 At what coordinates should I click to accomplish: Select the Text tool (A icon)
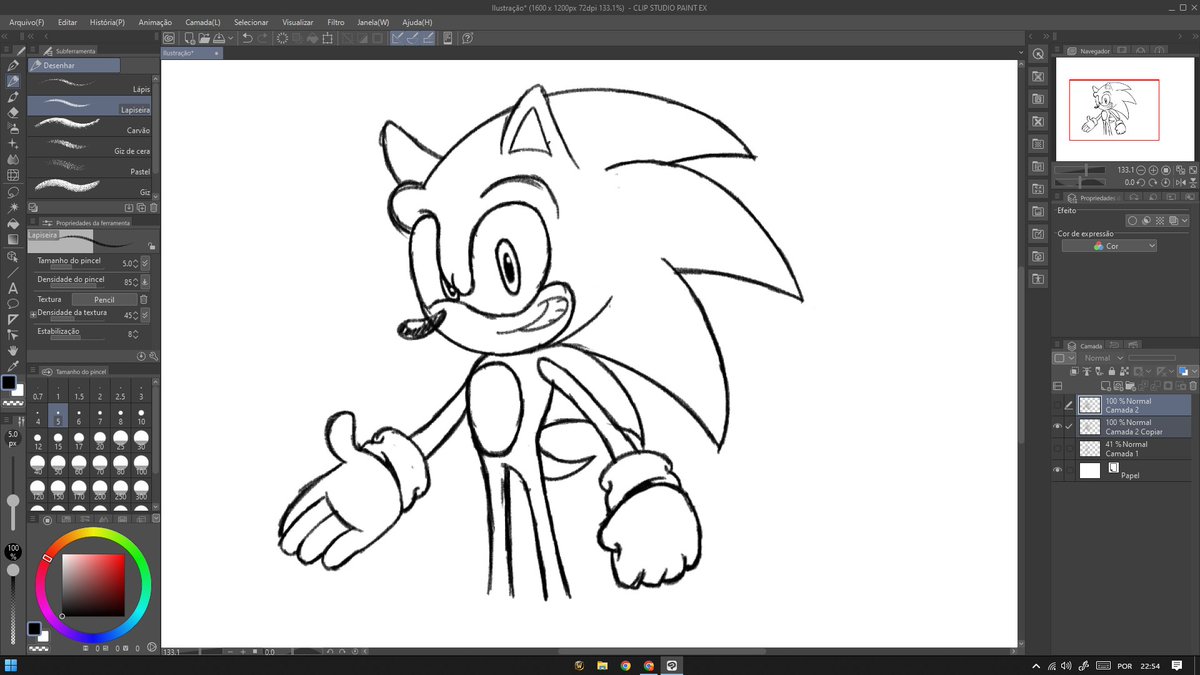click(13, 288)
